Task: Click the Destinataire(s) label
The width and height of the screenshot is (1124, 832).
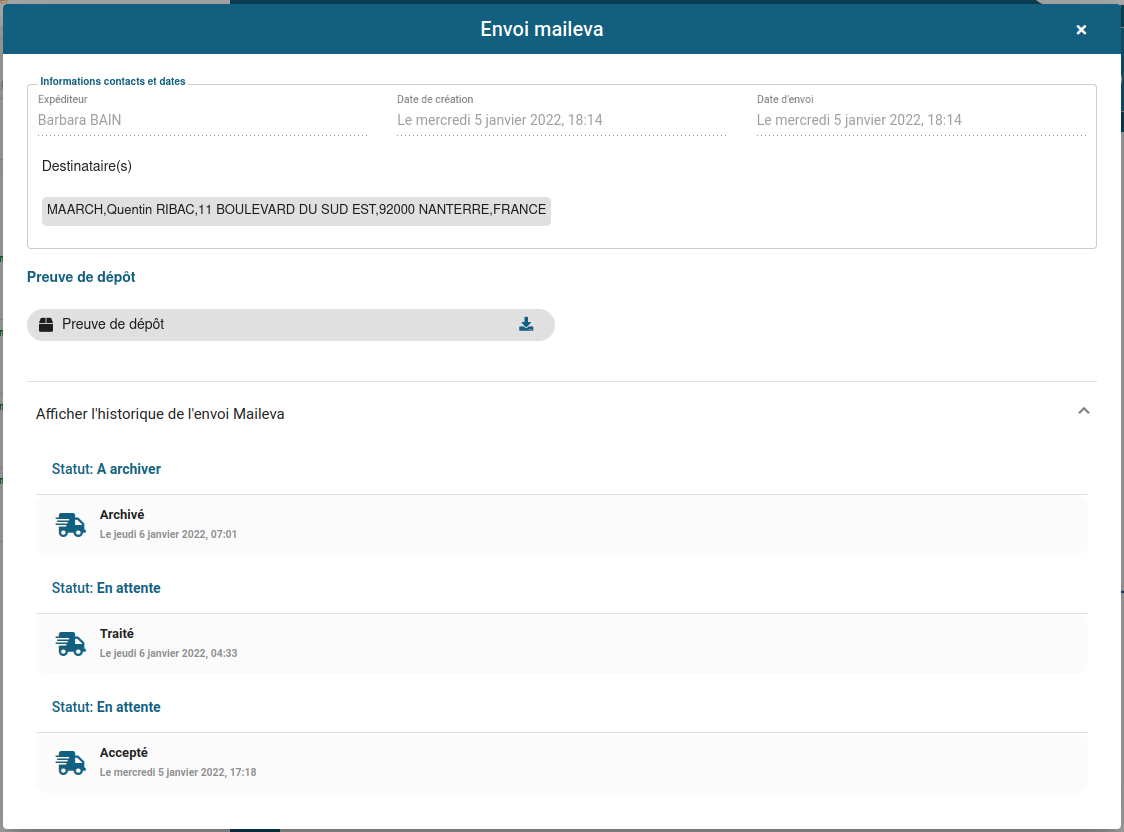Action: click(x=87, y=166)
